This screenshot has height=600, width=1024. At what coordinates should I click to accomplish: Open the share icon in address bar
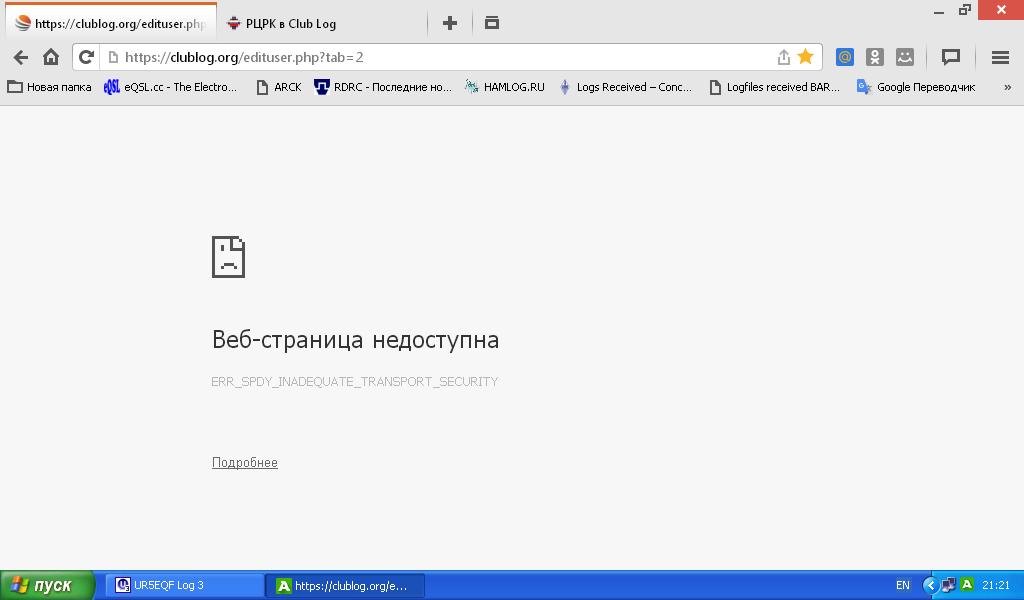783,57
